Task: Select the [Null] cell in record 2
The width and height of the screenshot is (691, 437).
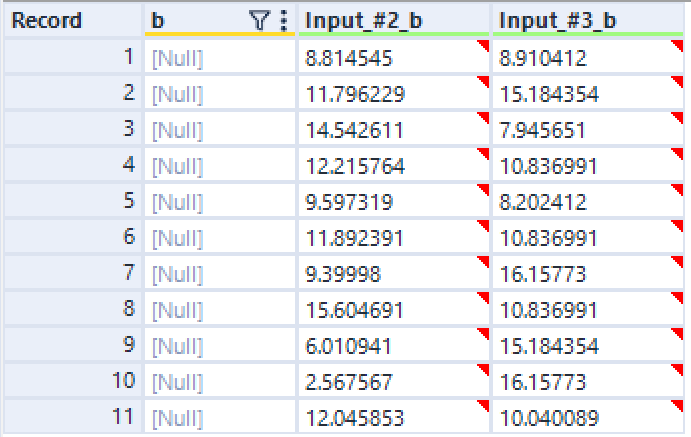Action: pos(220,92)
